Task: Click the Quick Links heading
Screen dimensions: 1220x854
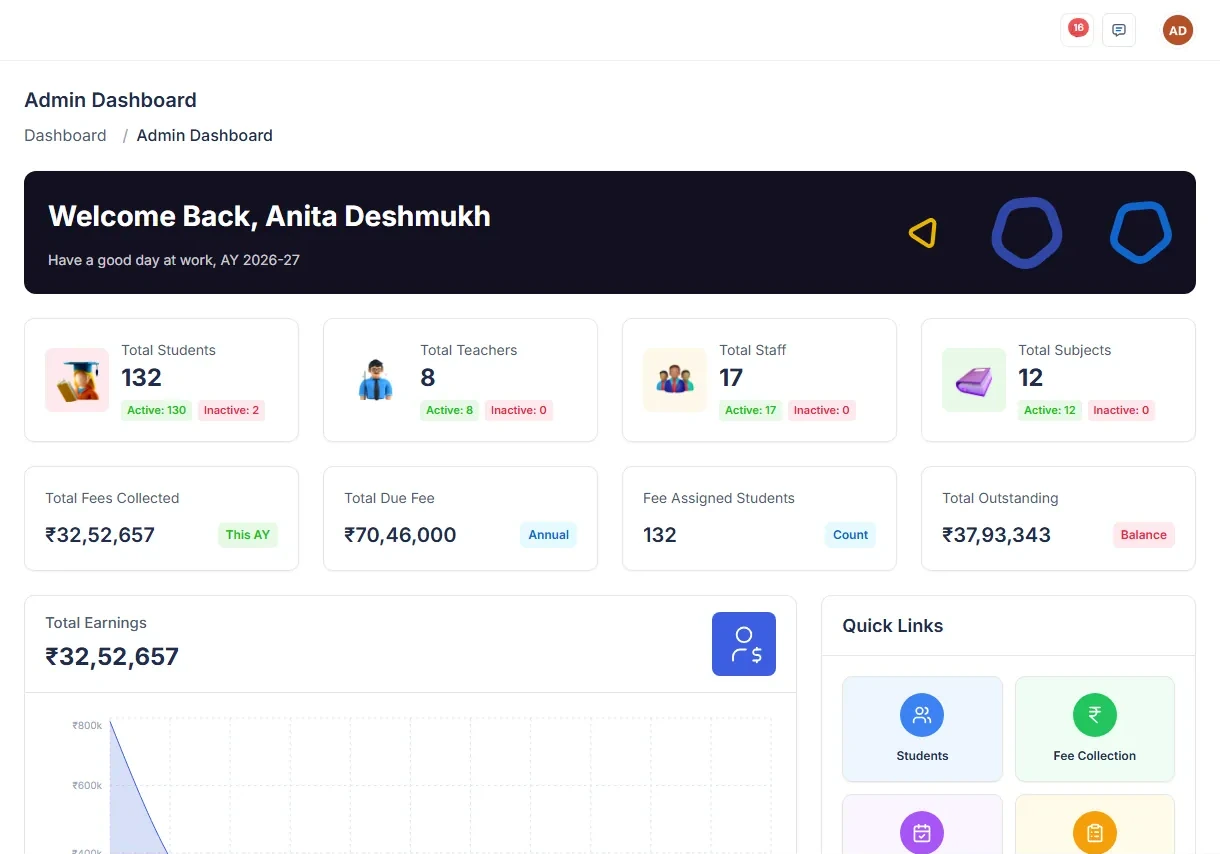Action: tap(893, 626)
